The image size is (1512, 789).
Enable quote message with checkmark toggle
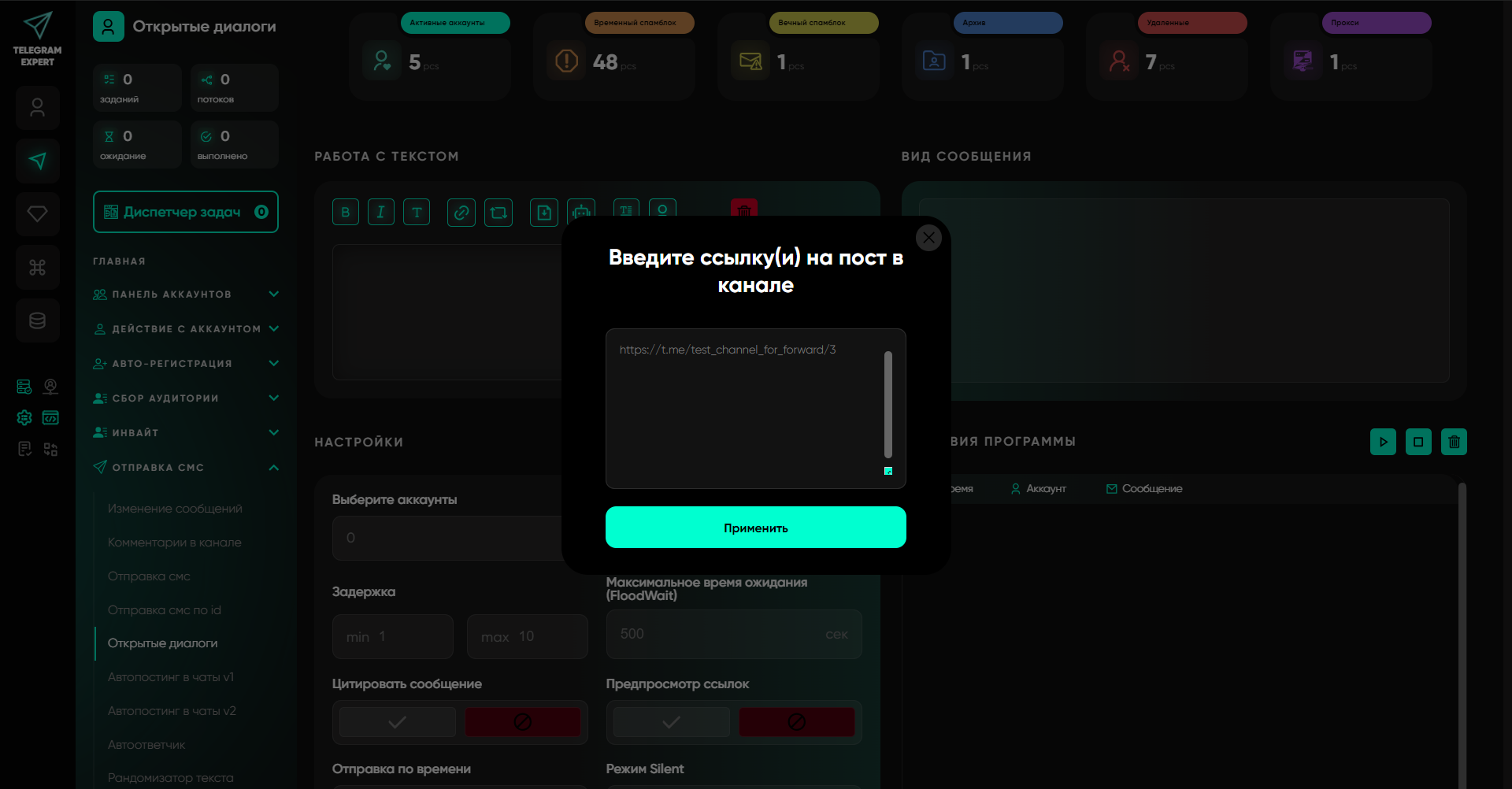tap(398, 722)
